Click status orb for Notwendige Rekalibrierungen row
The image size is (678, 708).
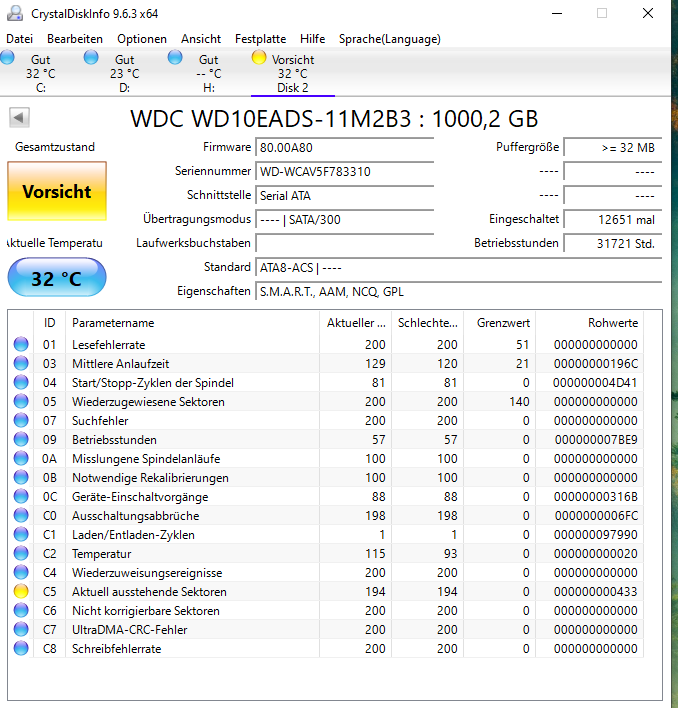[x=21, y=477]
